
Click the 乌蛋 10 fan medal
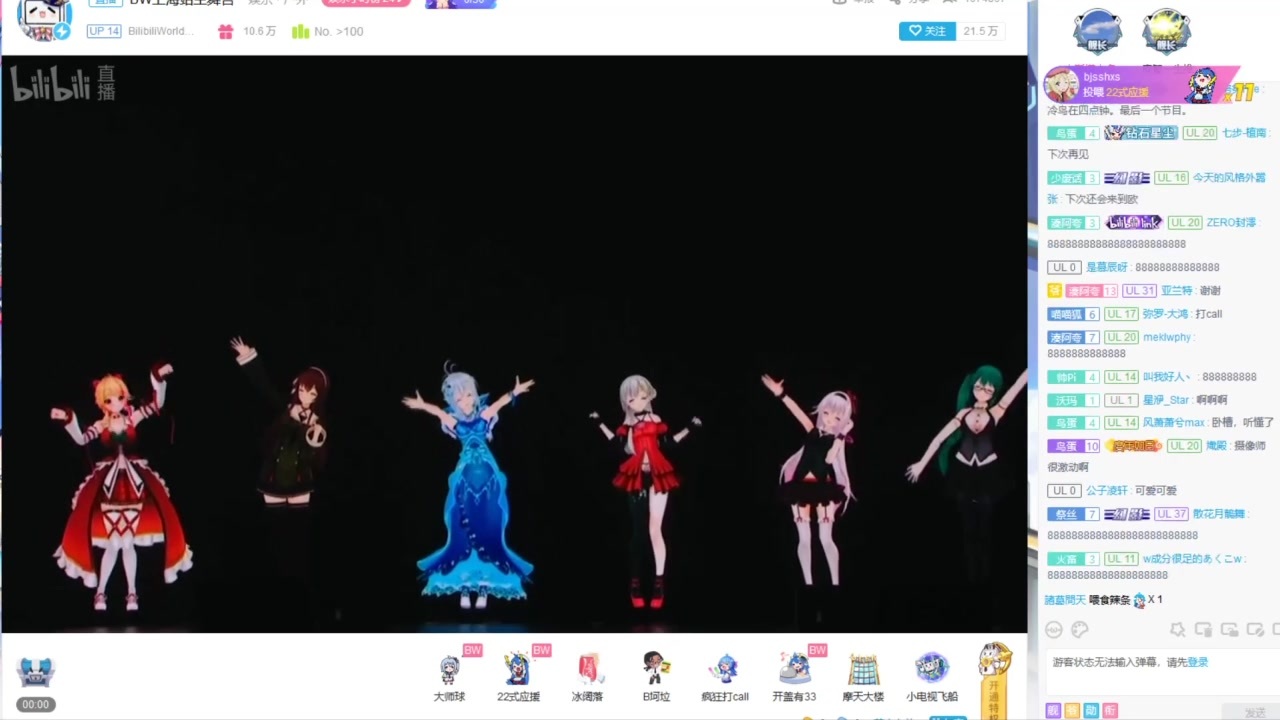point(1074,446)
